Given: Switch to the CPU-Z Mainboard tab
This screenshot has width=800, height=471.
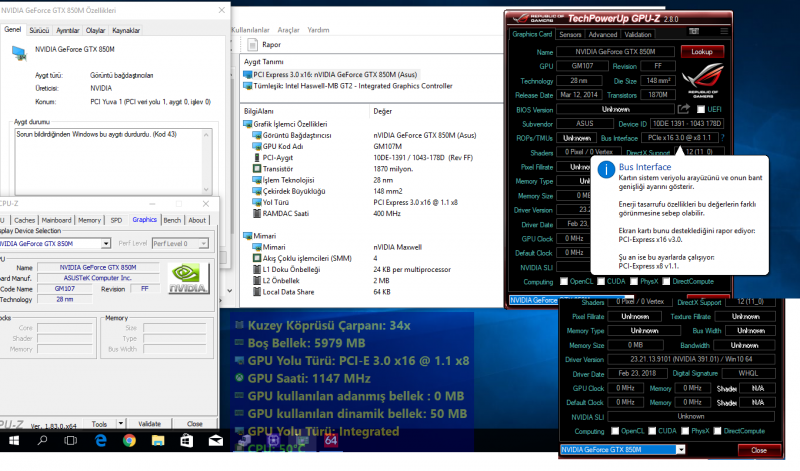Looking at the screenshot, I should (x=56, y=220).
